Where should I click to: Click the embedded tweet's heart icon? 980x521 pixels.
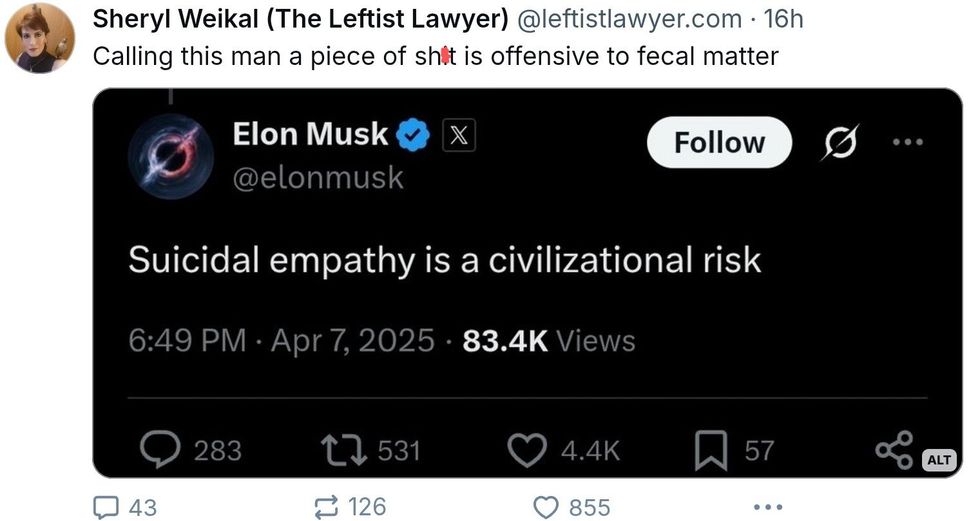[527, 450]
